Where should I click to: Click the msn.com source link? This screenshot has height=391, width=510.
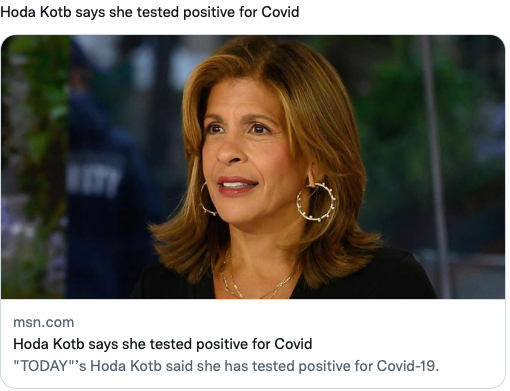pos(44,322)
